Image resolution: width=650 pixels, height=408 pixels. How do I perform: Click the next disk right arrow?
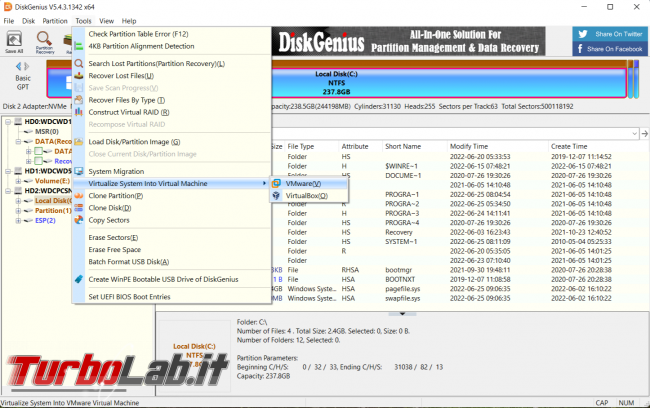coord(27,66)
